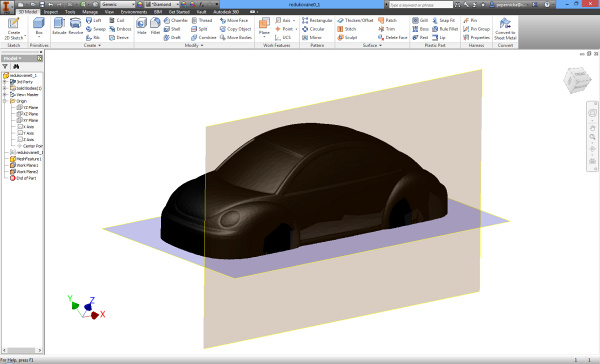Open the browser filter icon
This screenshot has width=600, height=364.
pos(5,67)
